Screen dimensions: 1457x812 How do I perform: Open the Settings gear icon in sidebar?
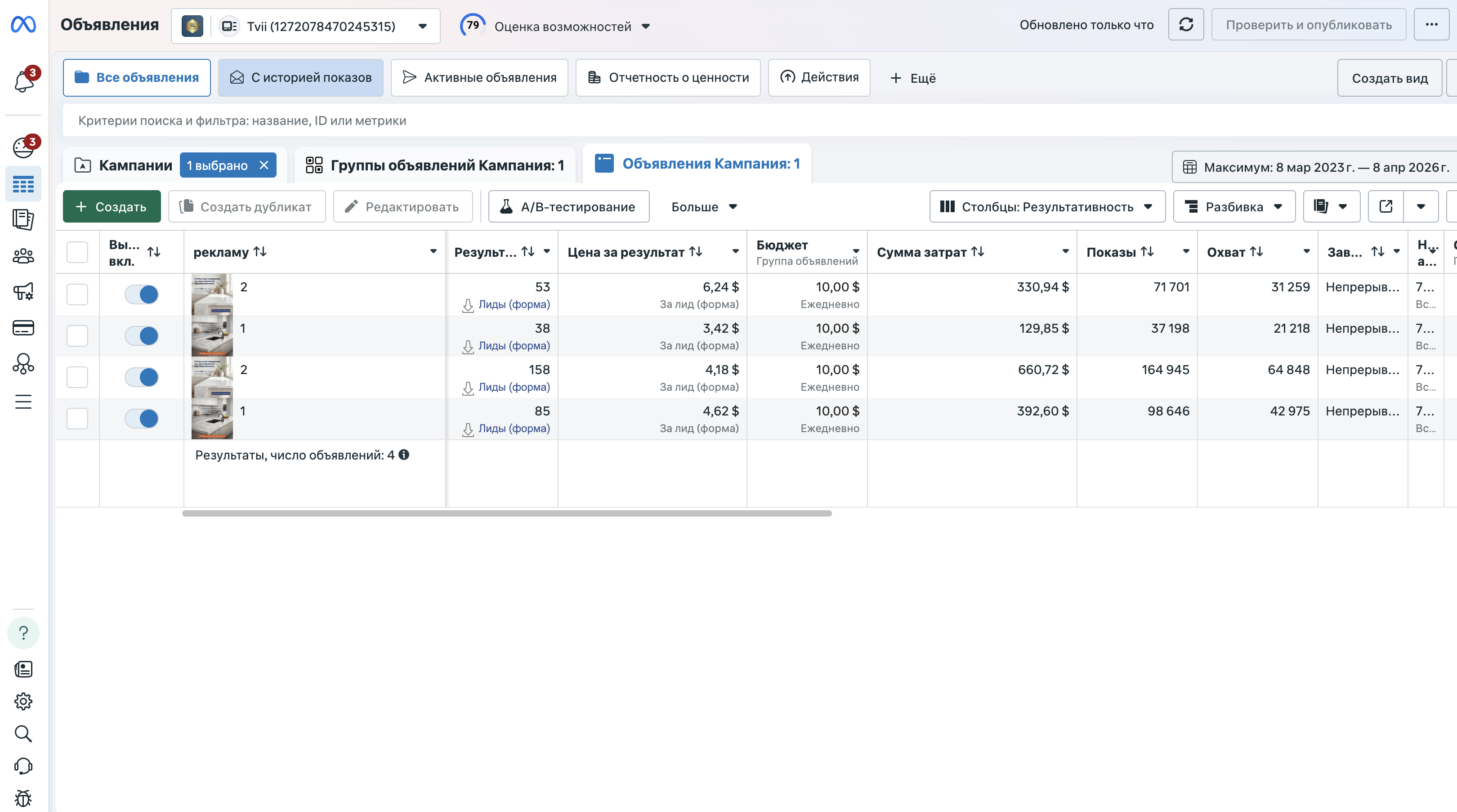click(23, 701)
